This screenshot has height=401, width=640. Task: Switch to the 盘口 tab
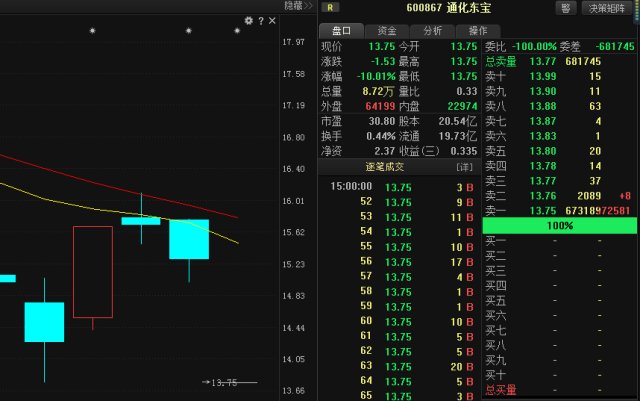[341, 30]
